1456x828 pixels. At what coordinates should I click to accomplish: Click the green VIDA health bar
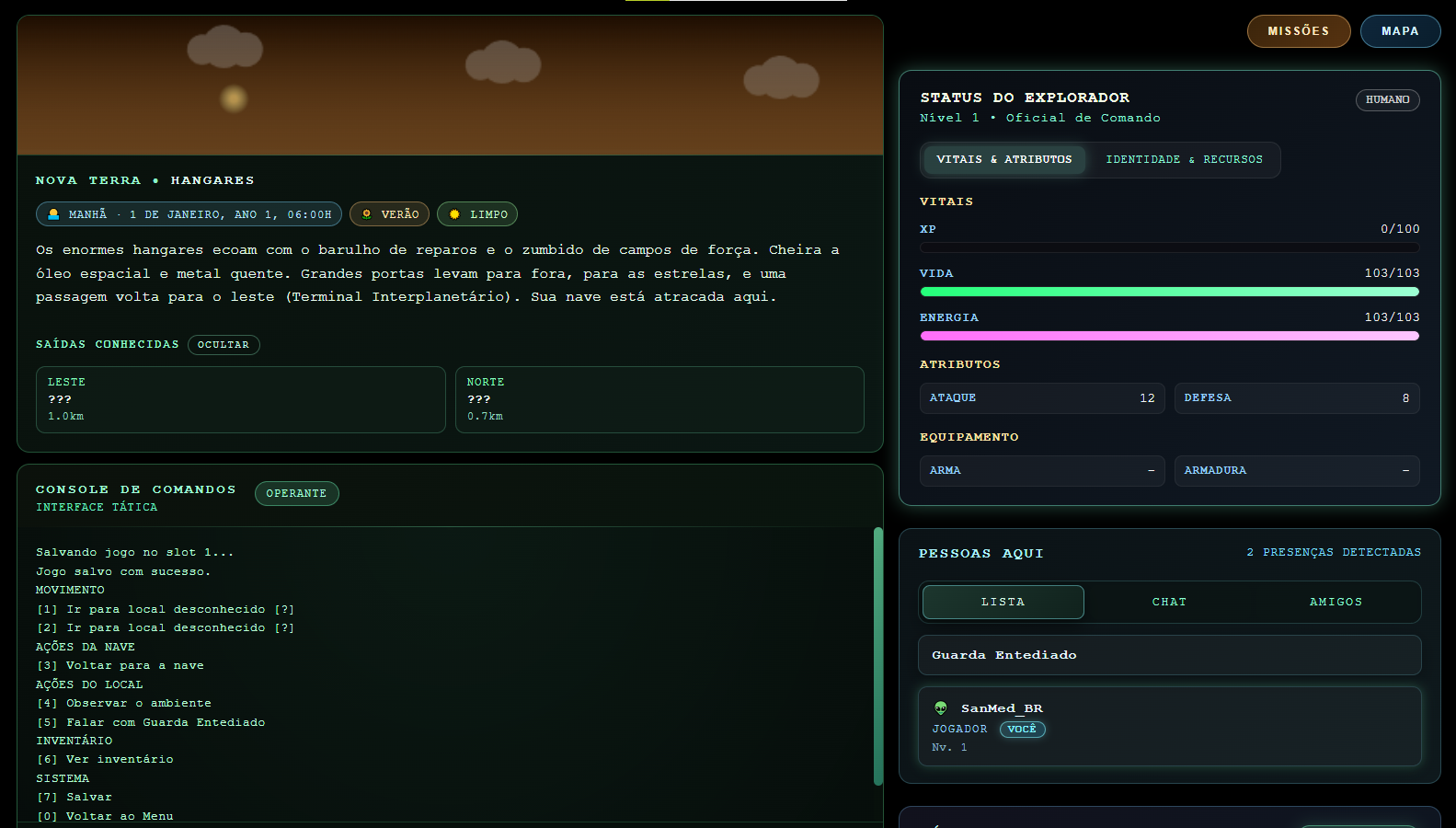(x=1169, y=292)
